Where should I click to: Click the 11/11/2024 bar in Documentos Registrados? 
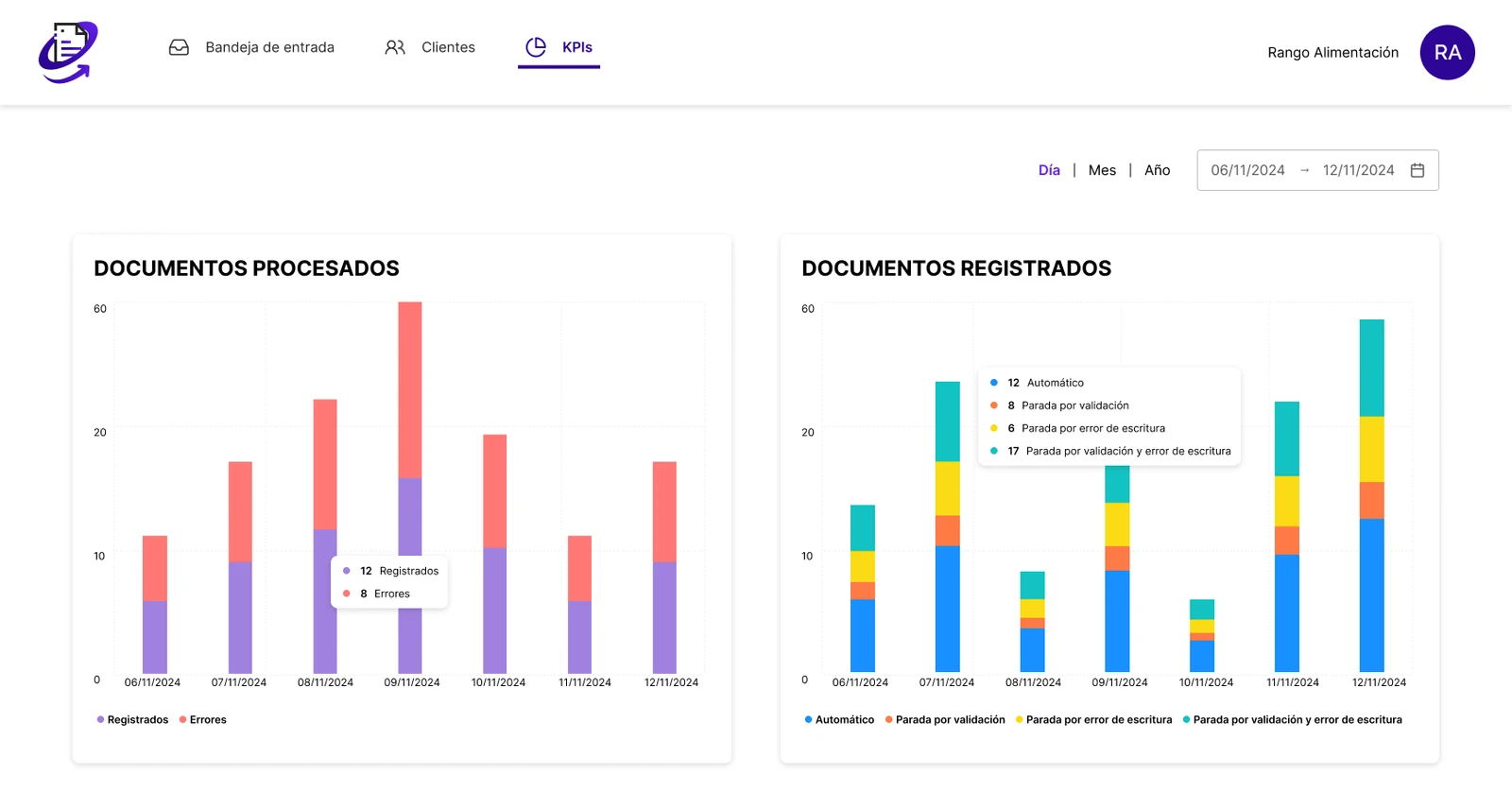(x=1287, y=537)
